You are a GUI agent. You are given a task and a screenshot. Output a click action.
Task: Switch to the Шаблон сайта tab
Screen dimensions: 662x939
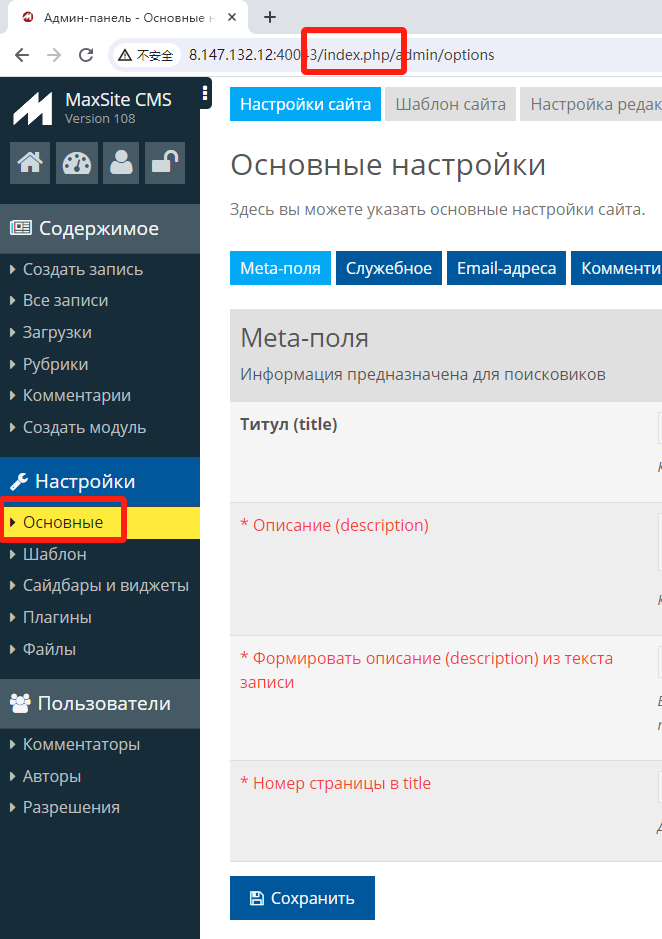(x=450, y=104)
